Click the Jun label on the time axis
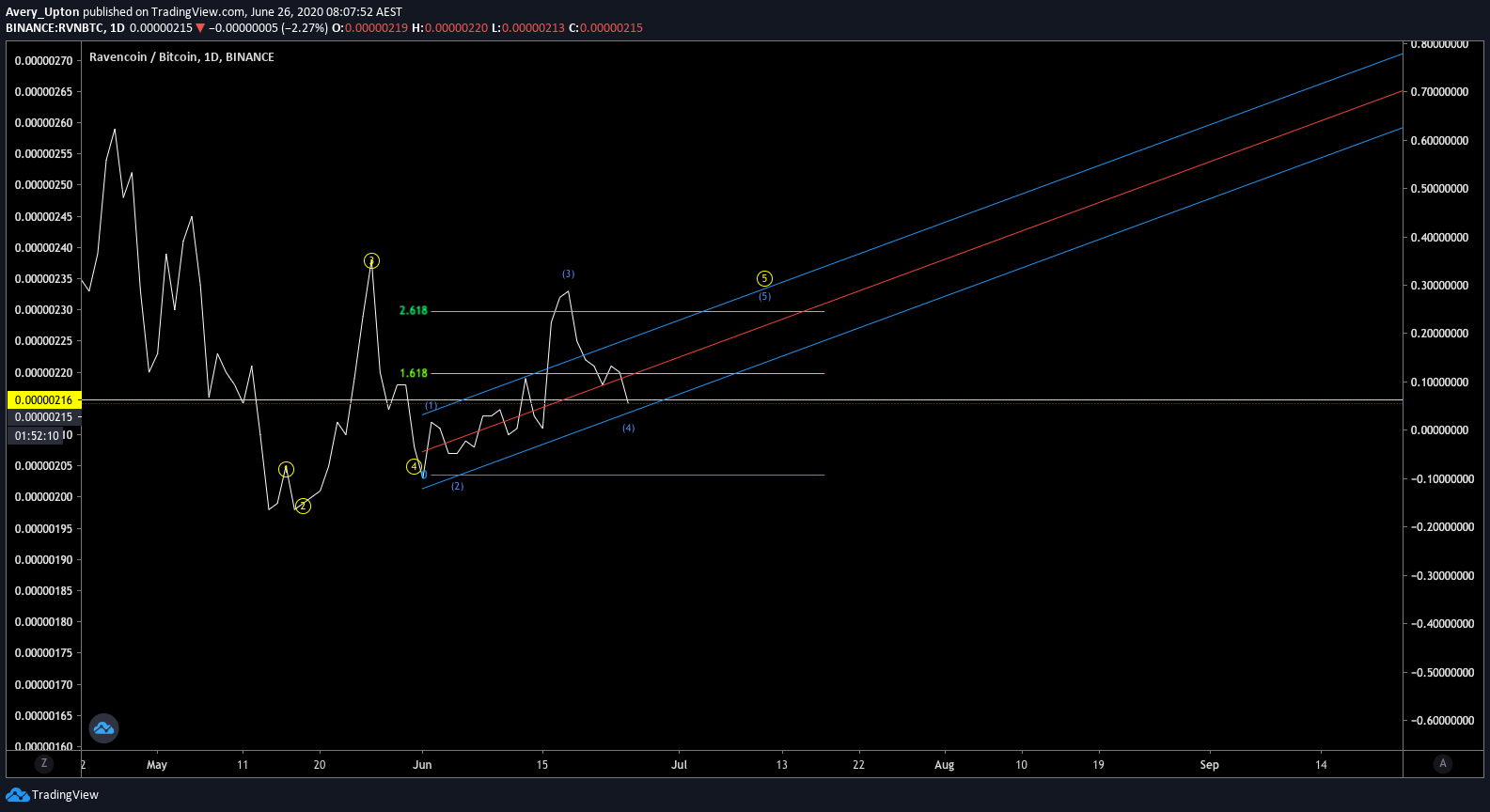Image resolution: width=1490 pixels, height=812 pixels. [x=422, y=765]
